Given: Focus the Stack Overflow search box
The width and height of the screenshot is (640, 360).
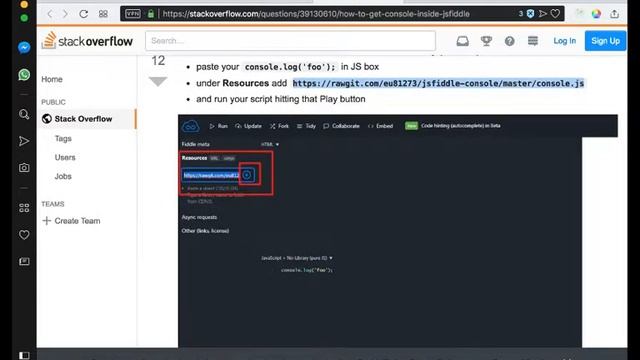Looking at the screenshot, I should click(x=290, y=41).
